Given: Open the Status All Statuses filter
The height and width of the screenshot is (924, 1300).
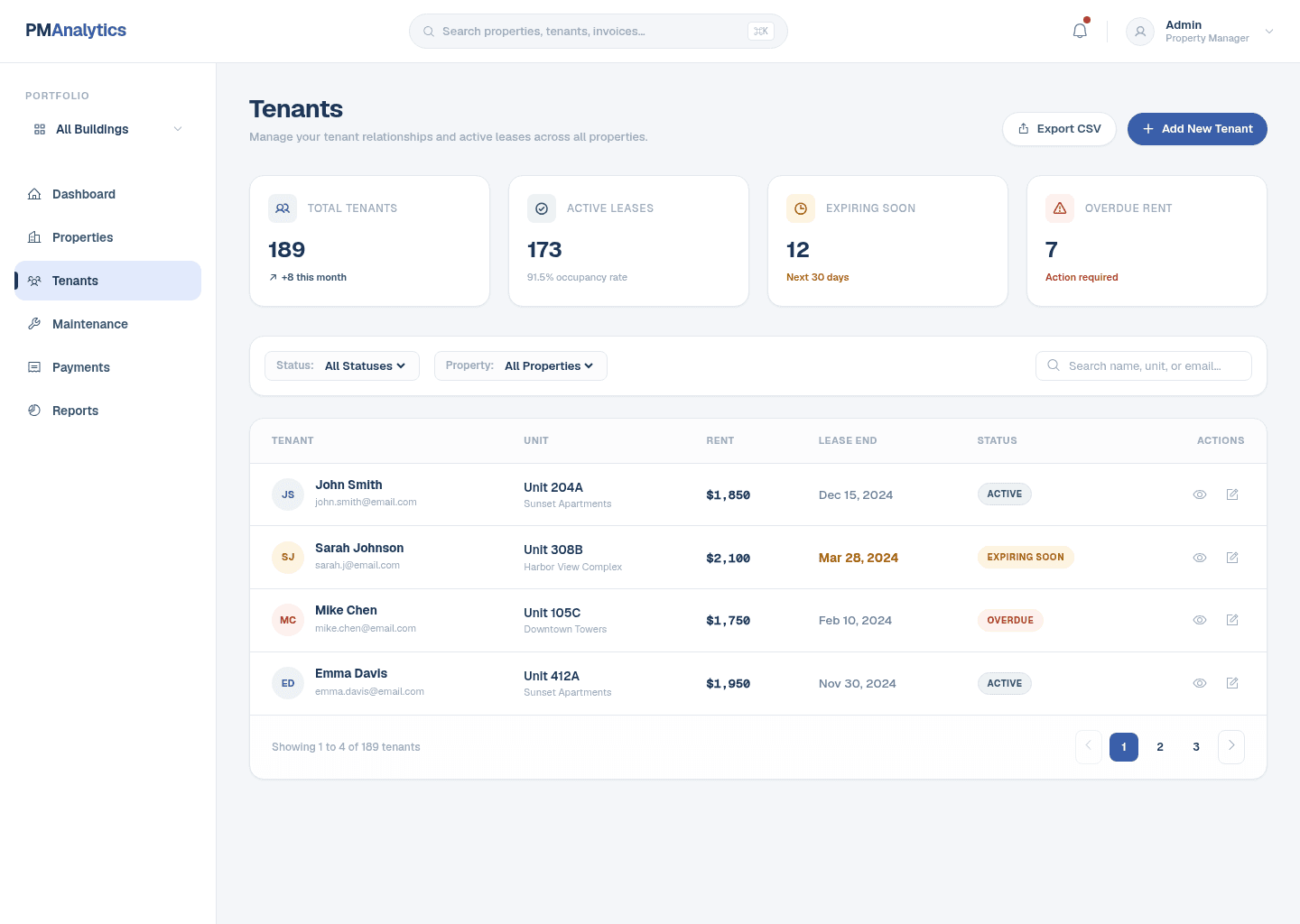Looking at the screenshot, I should point(342,365).
